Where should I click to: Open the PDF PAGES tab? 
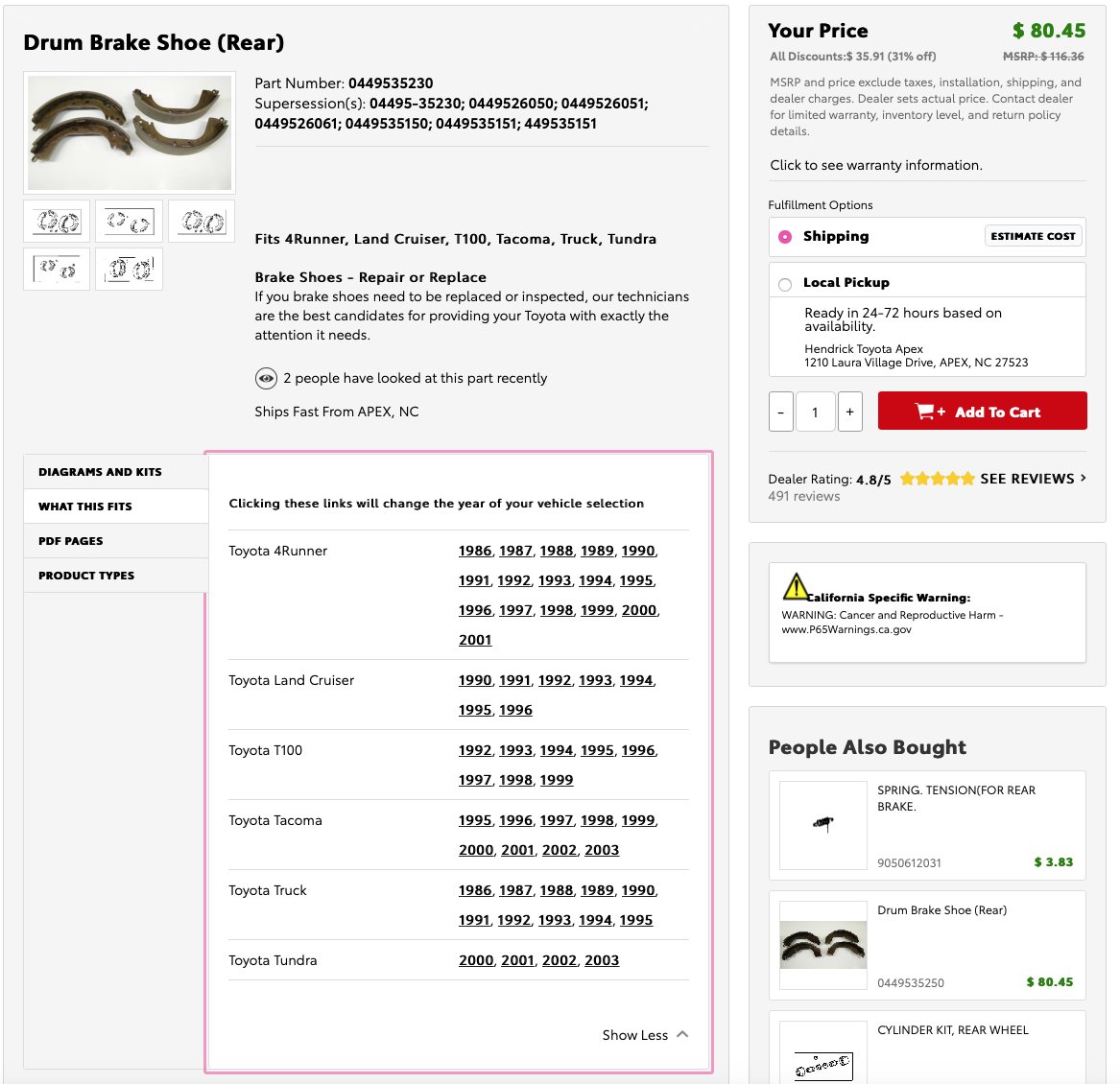116,541
